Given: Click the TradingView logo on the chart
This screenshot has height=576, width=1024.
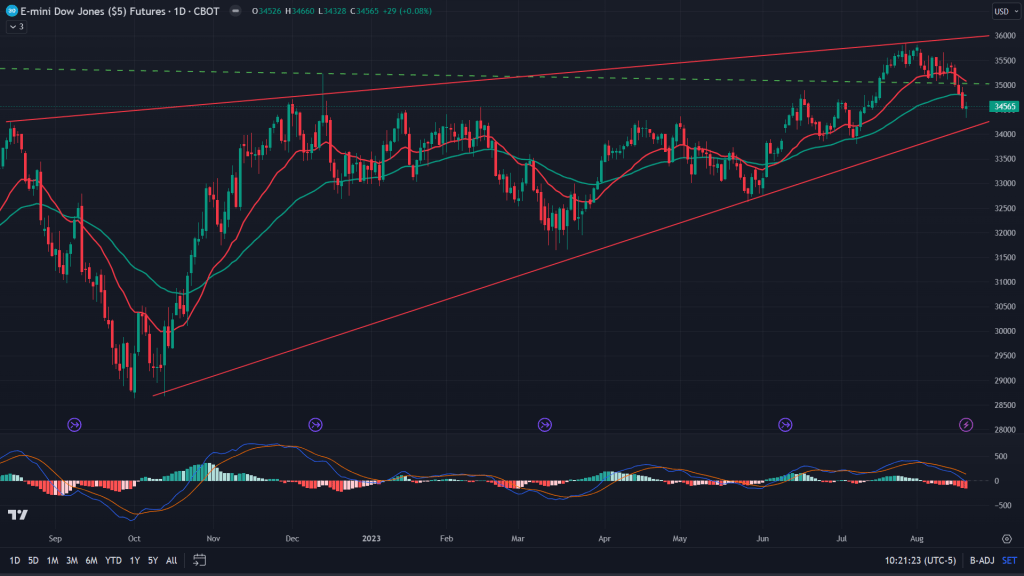Looking at the screenshot, I should coord(17,515).
